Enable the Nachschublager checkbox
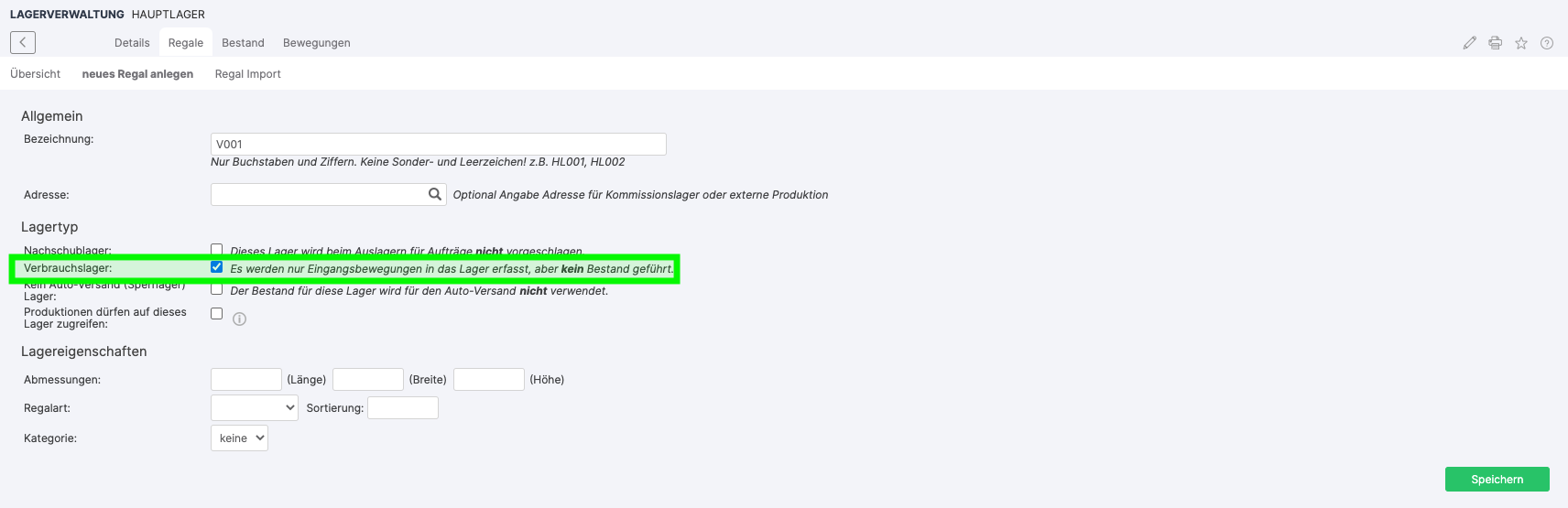1568x508 pixels. pos(217,249)
